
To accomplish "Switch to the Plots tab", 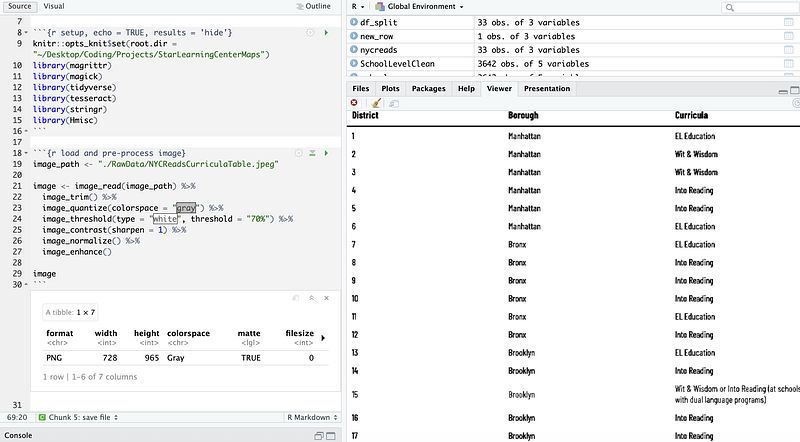I will coord(390,89).
